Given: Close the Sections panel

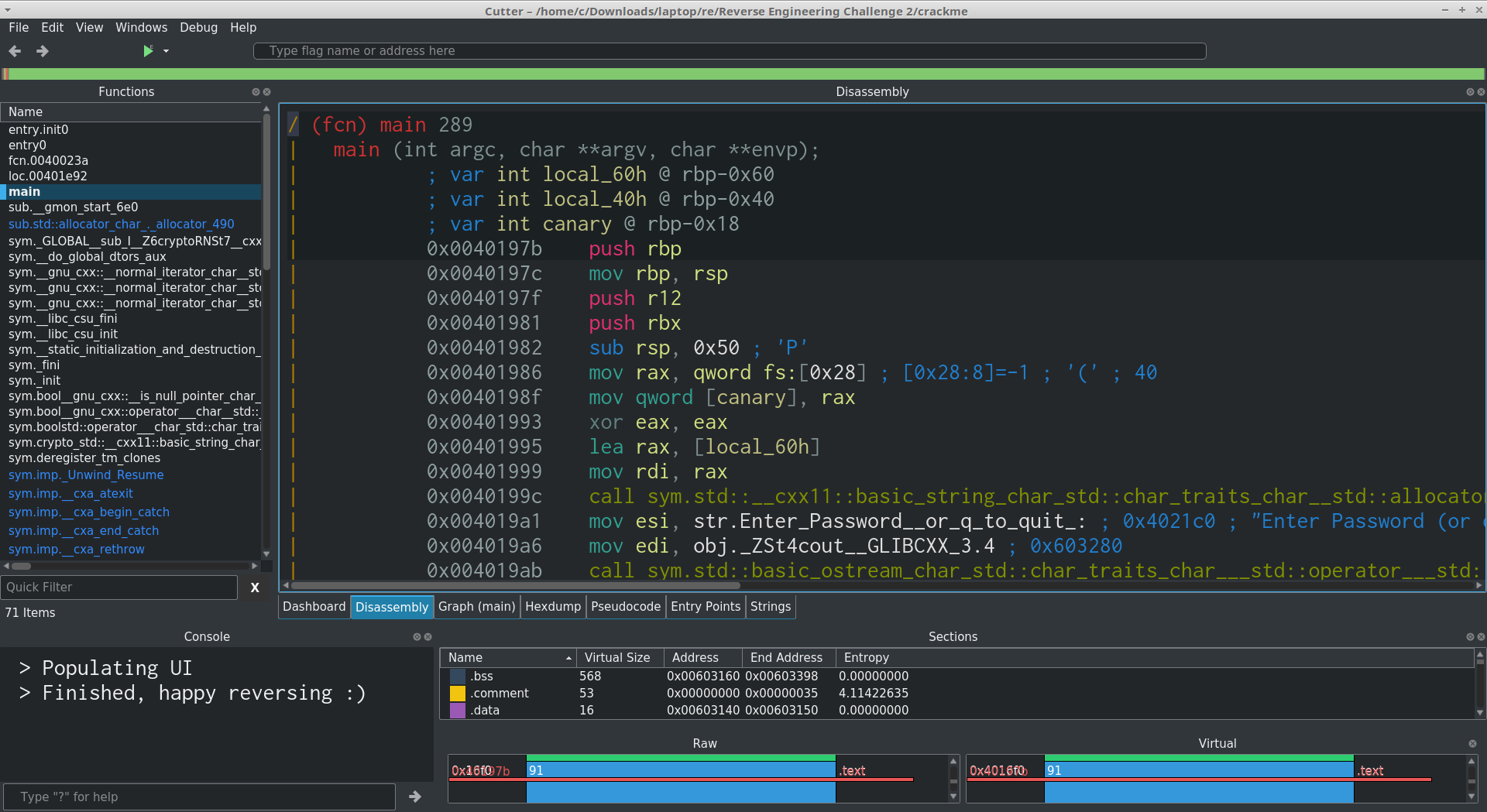Looking at the screenshot, I should [1481, 637].
